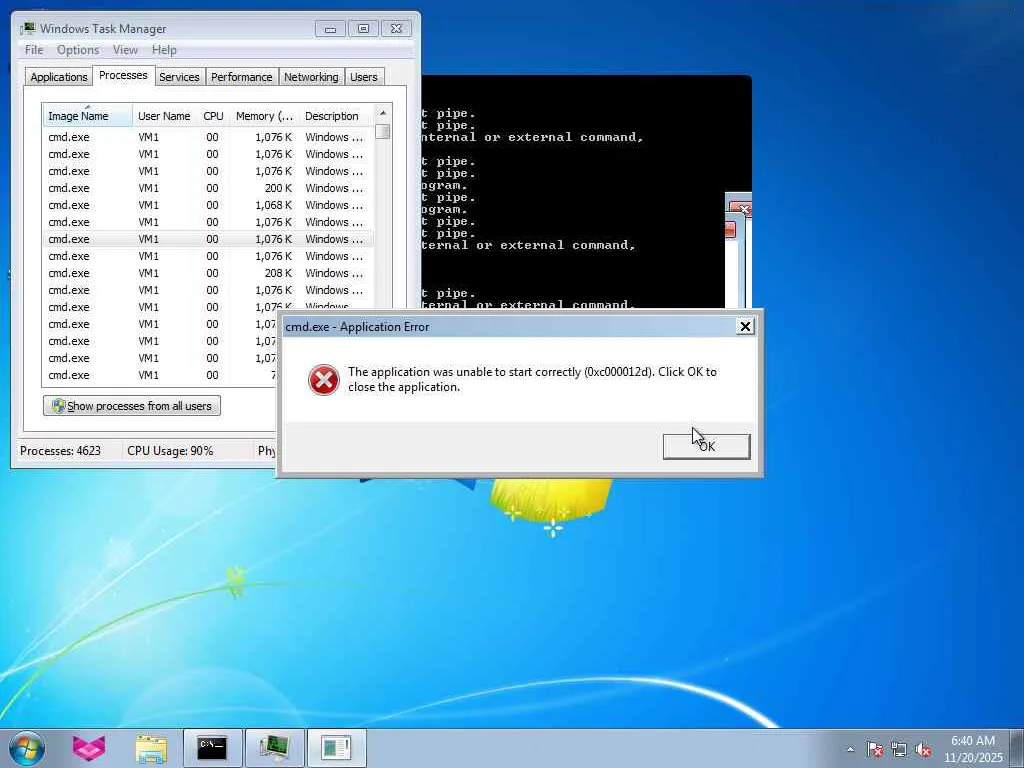
Task: Open the error dialog taskbar button
Action: pos(336,748)
